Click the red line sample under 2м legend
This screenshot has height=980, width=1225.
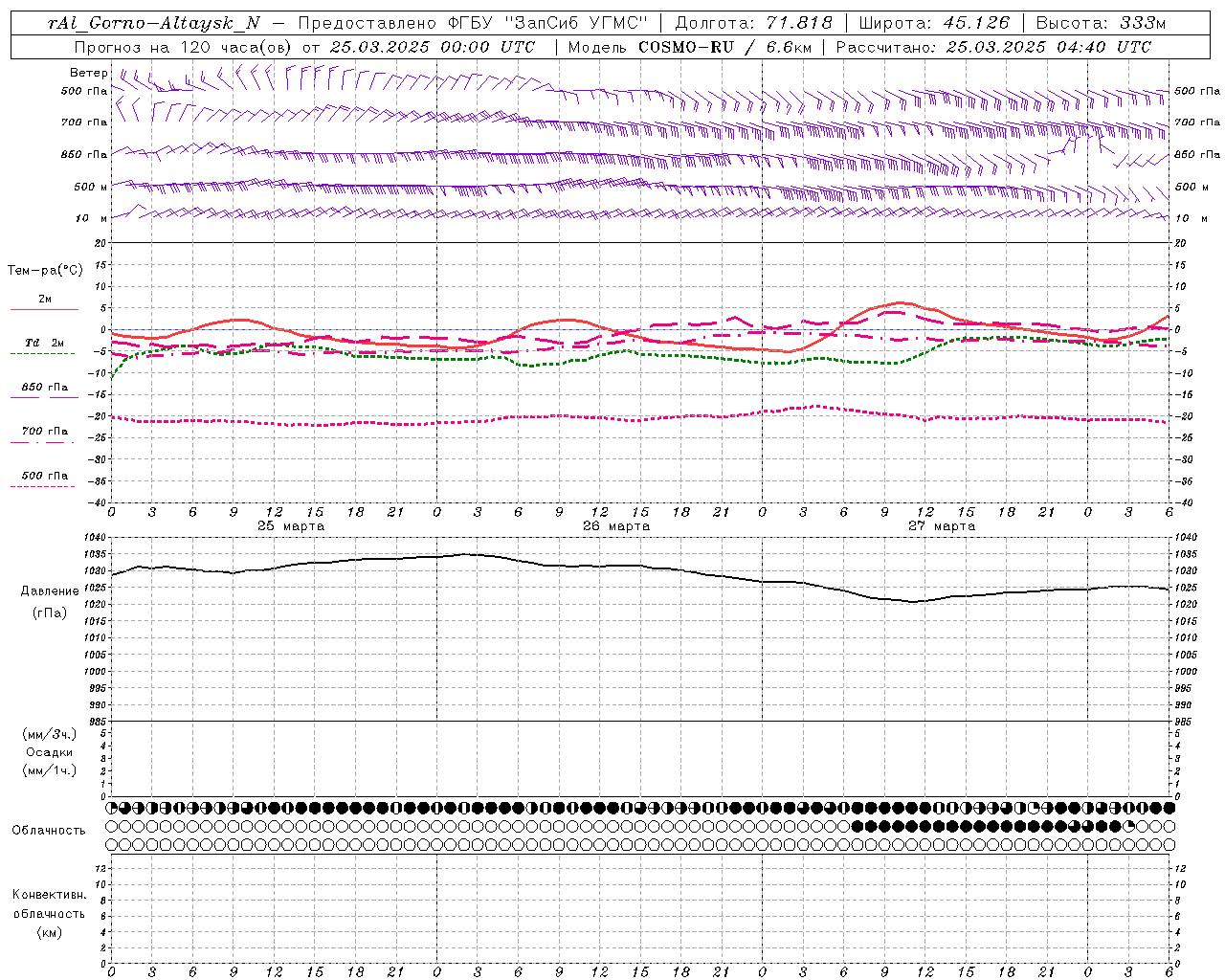[x=44, y=309]
